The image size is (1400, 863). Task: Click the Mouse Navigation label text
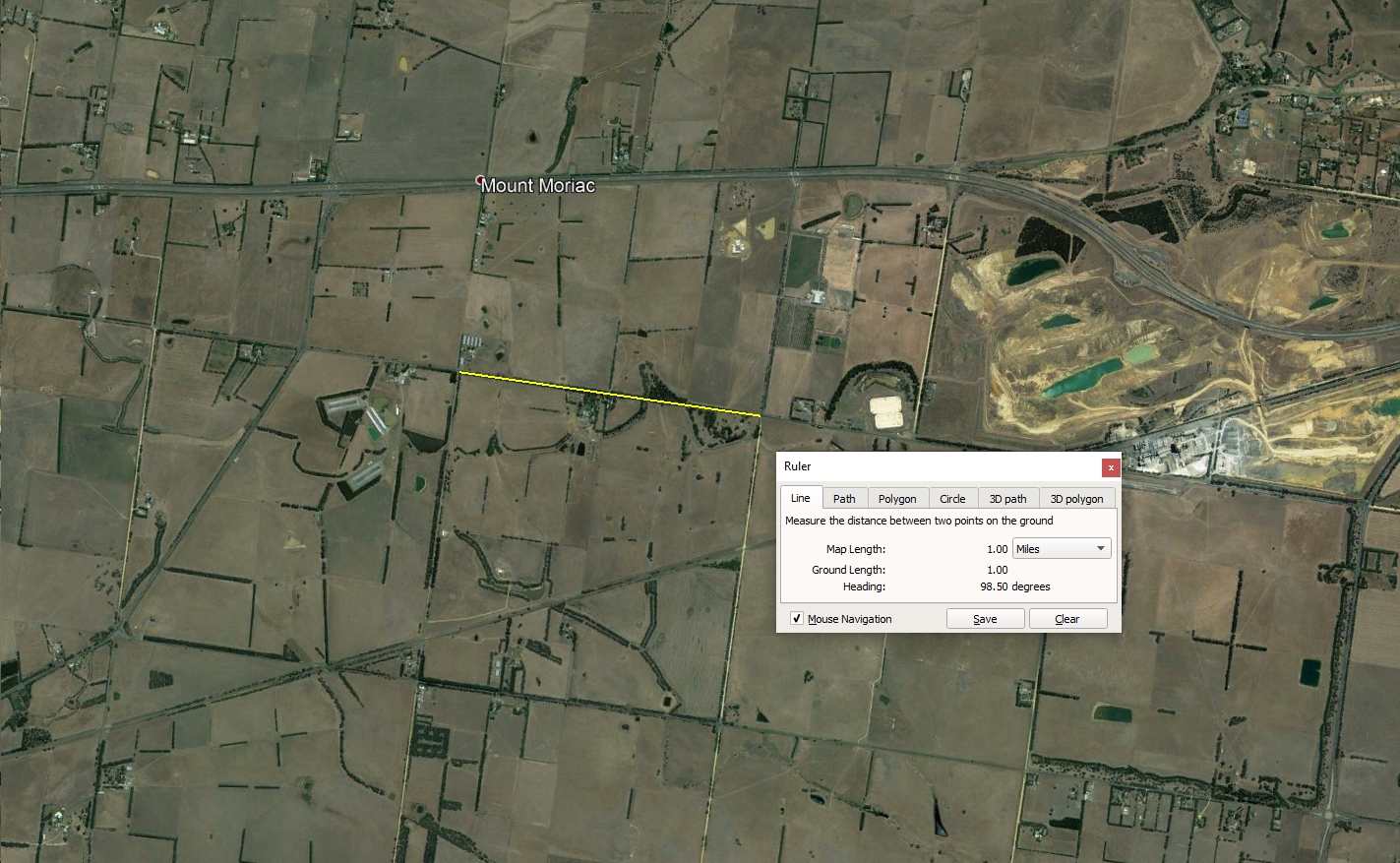[850, 619]
